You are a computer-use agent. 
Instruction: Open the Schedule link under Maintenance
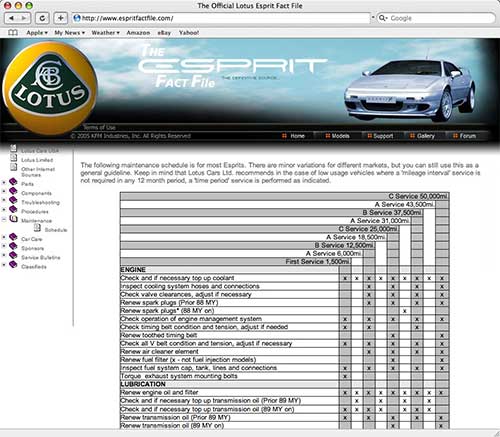point(56,230)
